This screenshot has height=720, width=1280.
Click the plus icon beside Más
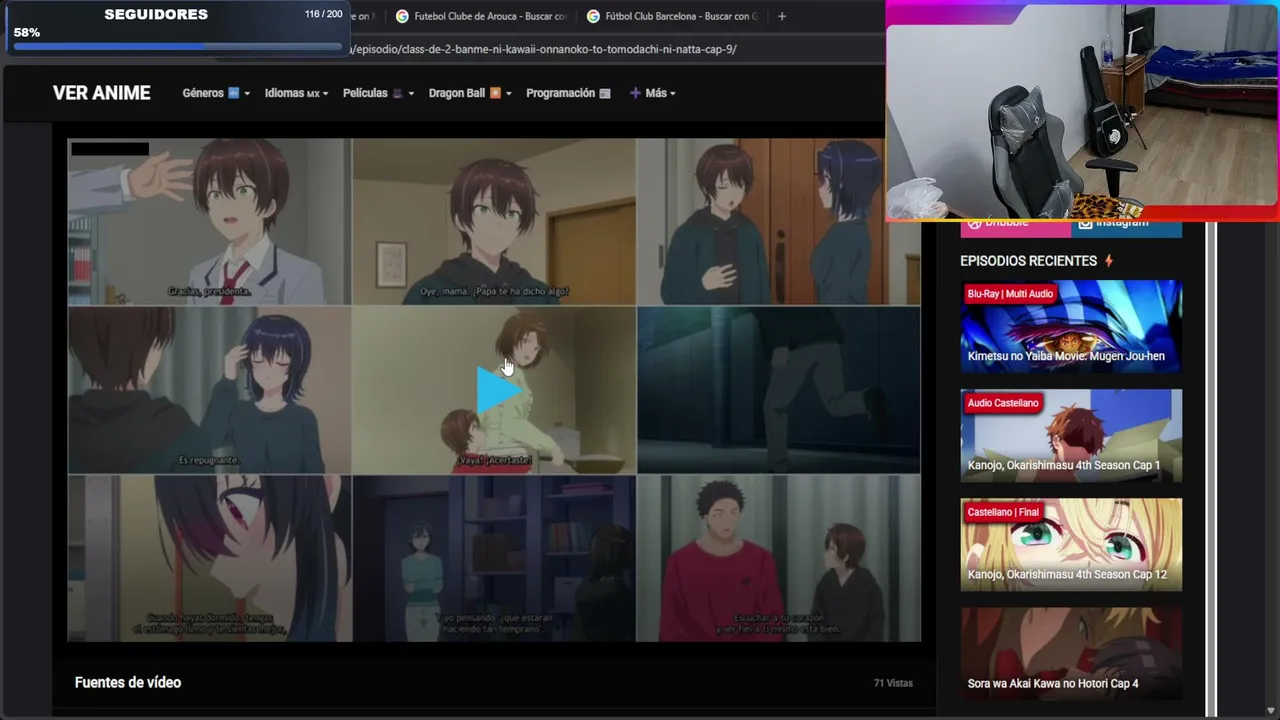pyautogui.click(x=635, y=93)
